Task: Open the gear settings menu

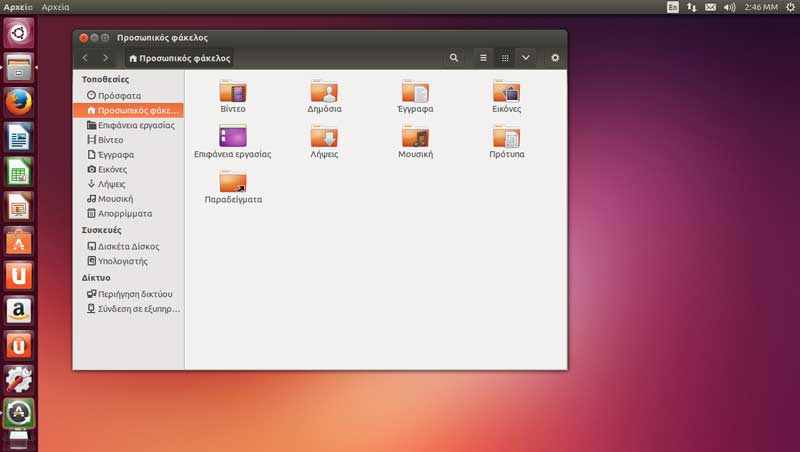Action: (x=555, y=58)
